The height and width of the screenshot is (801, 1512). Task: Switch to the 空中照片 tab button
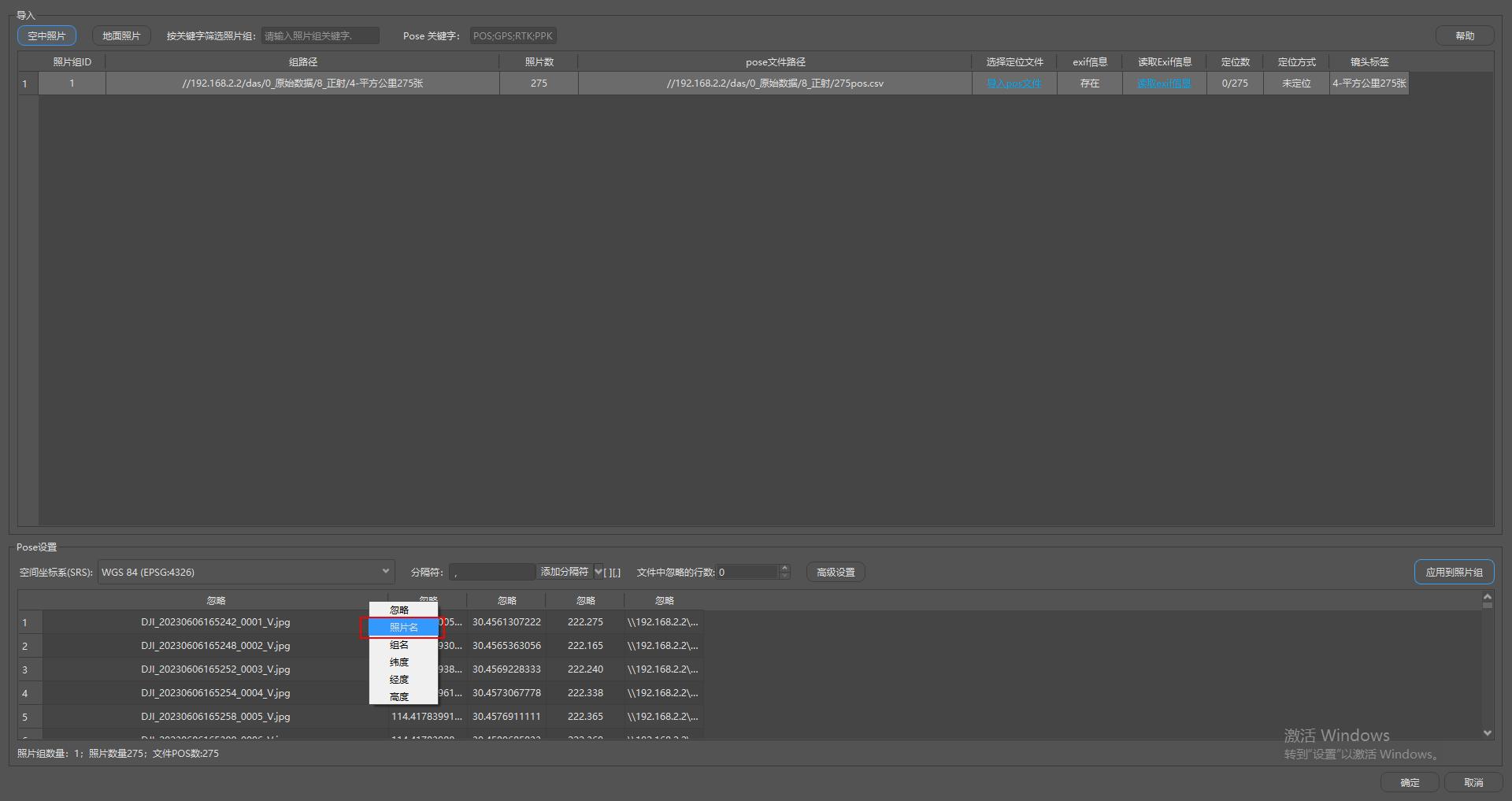[x=46, y=35]
